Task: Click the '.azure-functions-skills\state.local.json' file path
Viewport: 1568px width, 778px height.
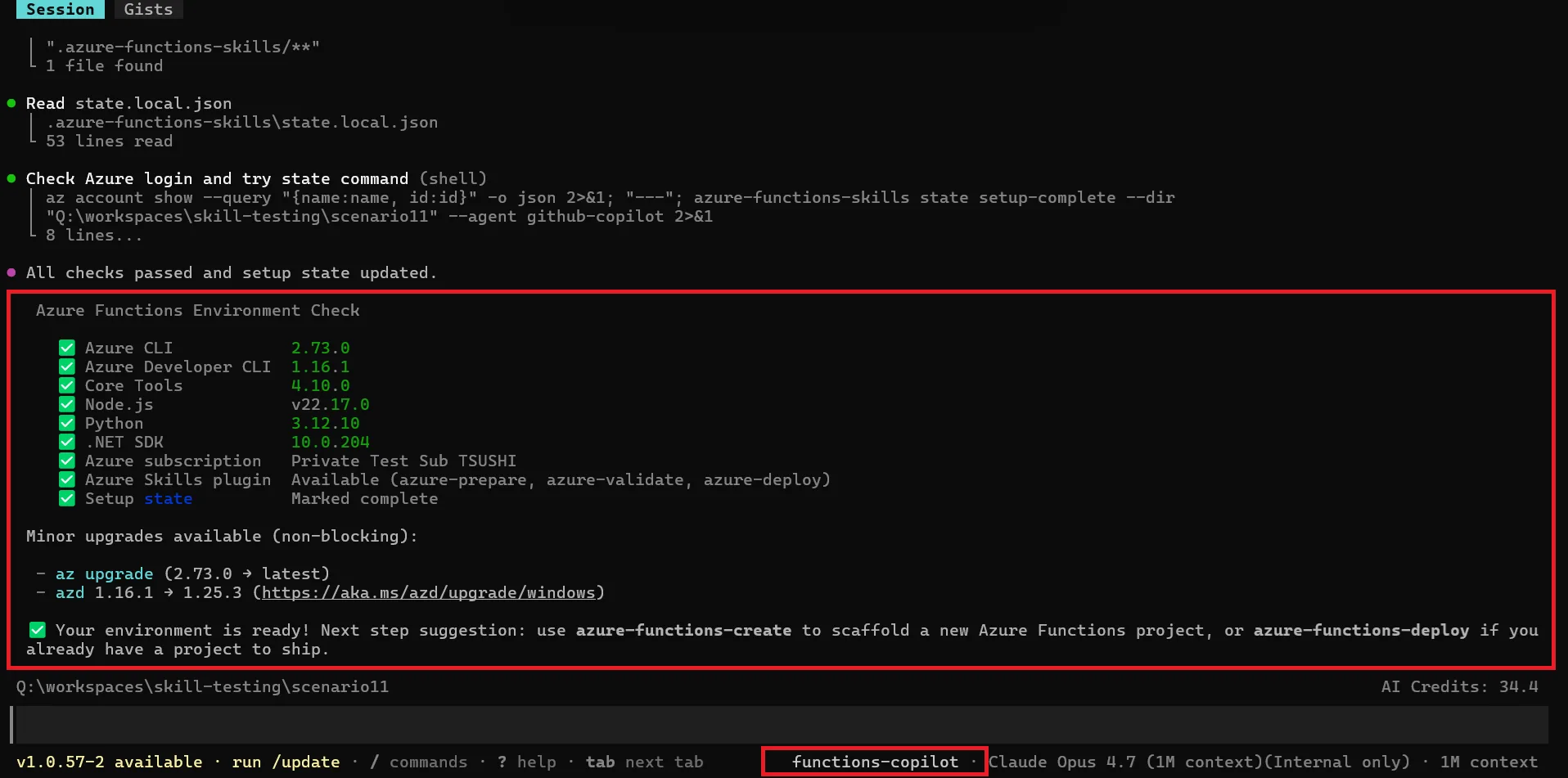Action: pyautogui.click(x=241, y=122)
